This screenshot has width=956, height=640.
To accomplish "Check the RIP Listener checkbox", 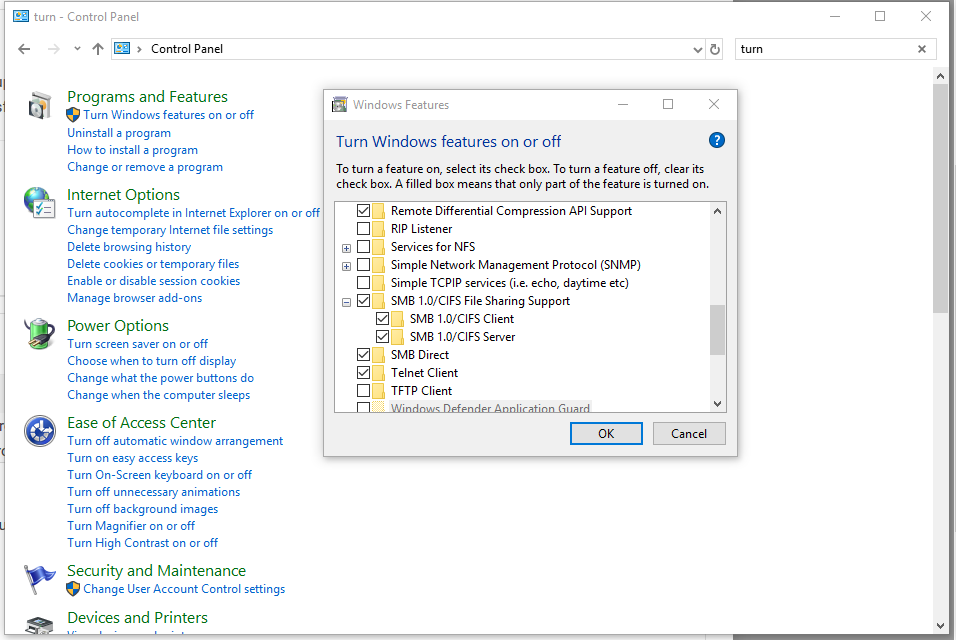I will (363, 229).
